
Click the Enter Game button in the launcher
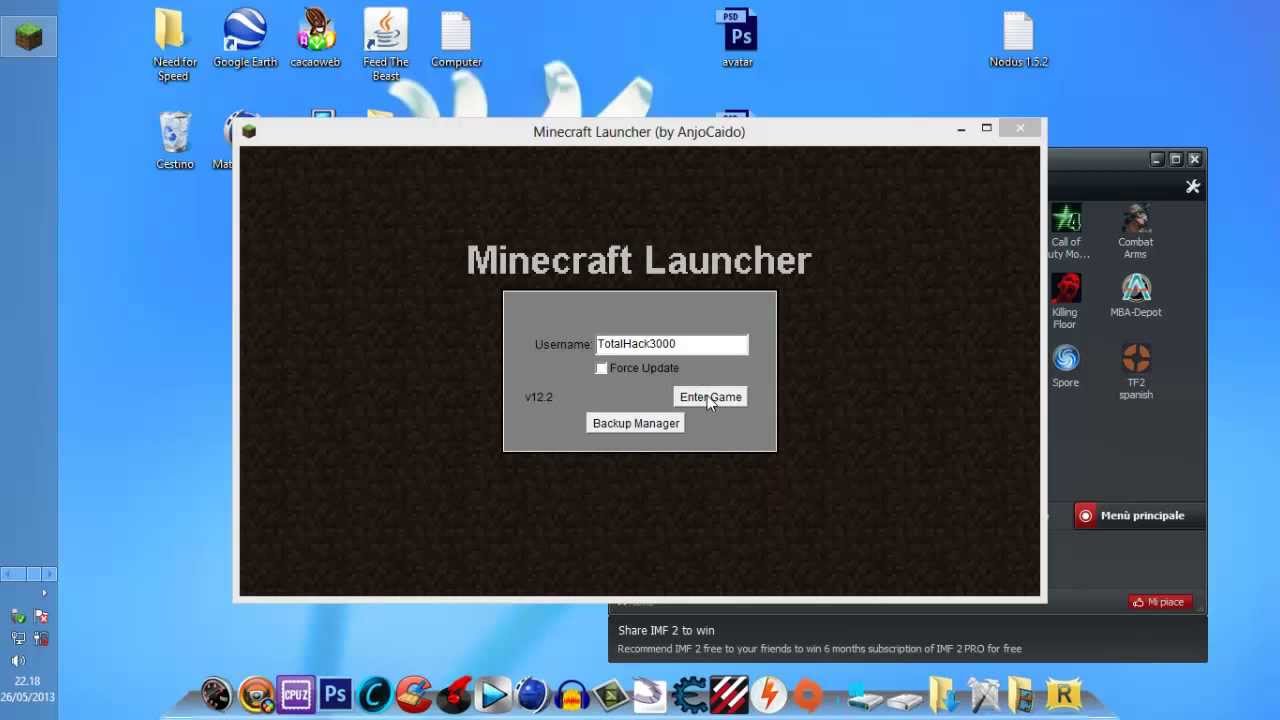coord(711,397)
